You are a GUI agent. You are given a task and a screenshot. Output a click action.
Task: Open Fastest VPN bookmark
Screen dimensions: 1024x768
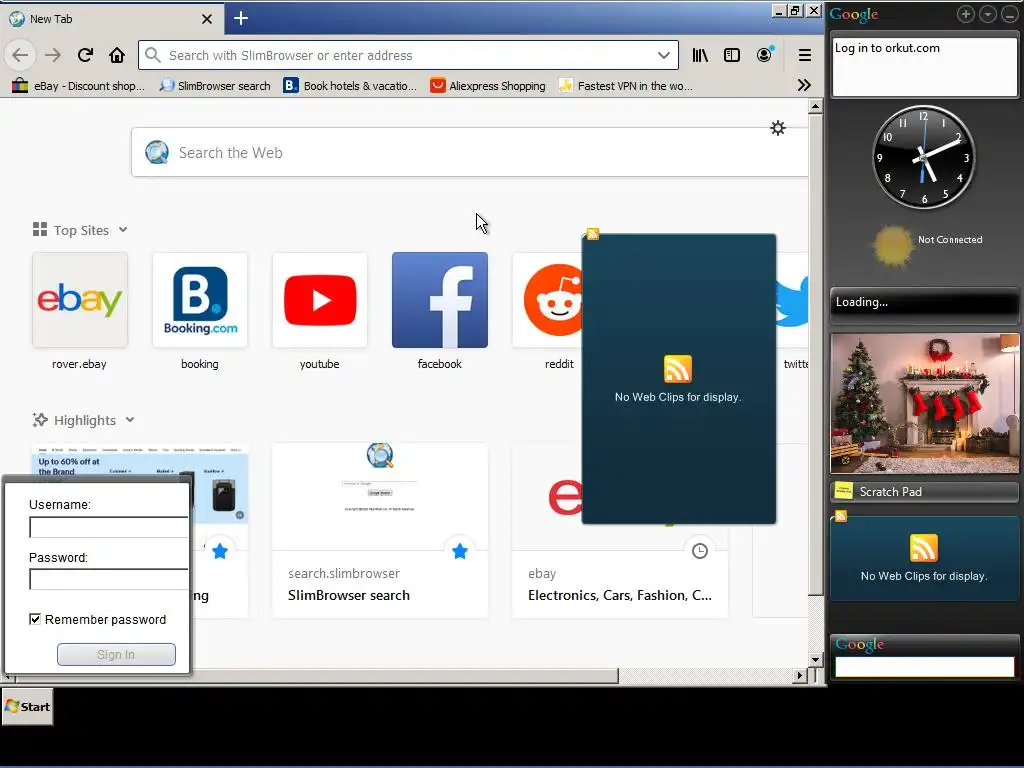coord(626,86)
